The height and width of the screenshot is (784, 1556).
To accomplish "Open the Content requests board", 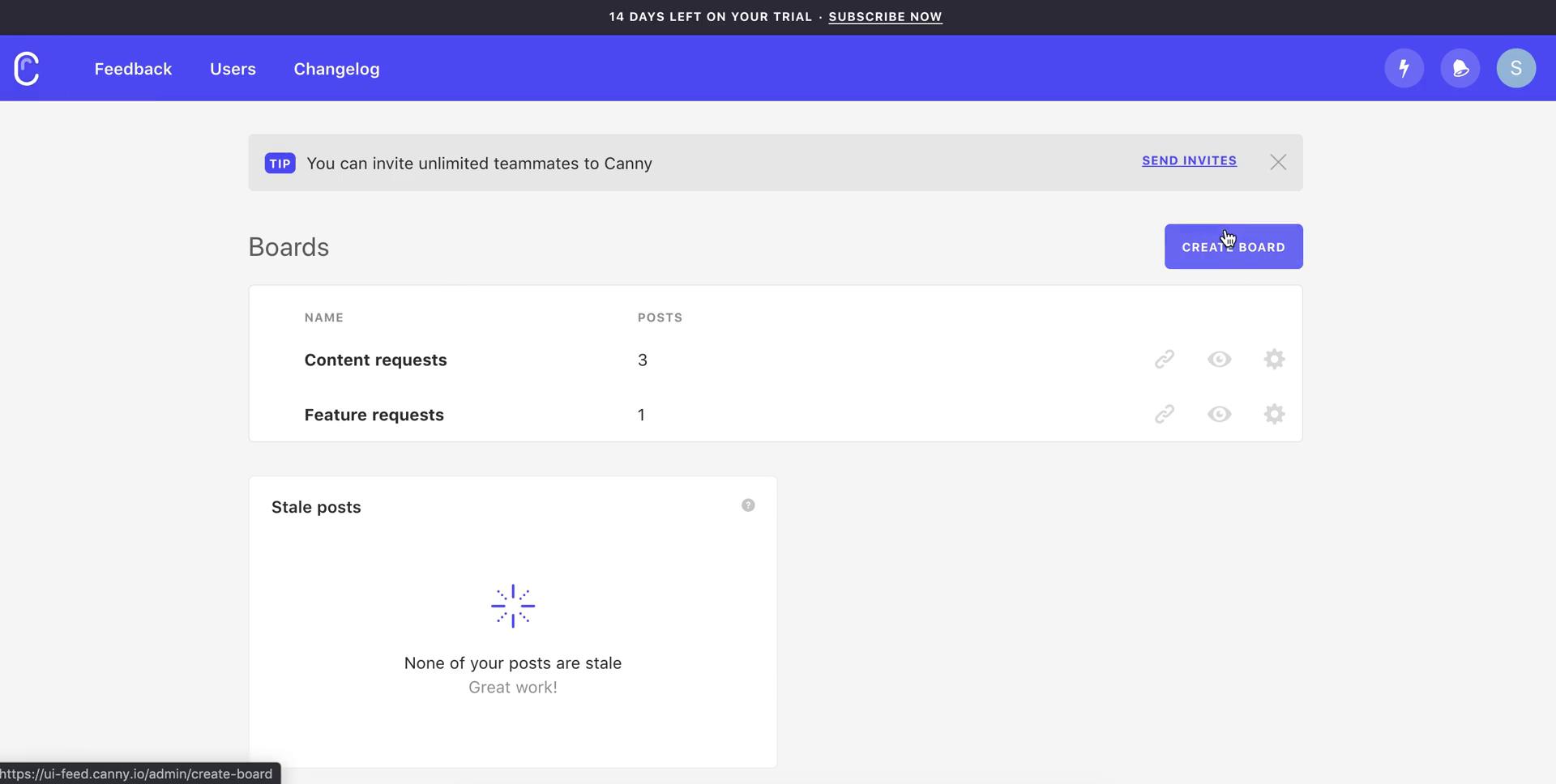I will 375,360.
